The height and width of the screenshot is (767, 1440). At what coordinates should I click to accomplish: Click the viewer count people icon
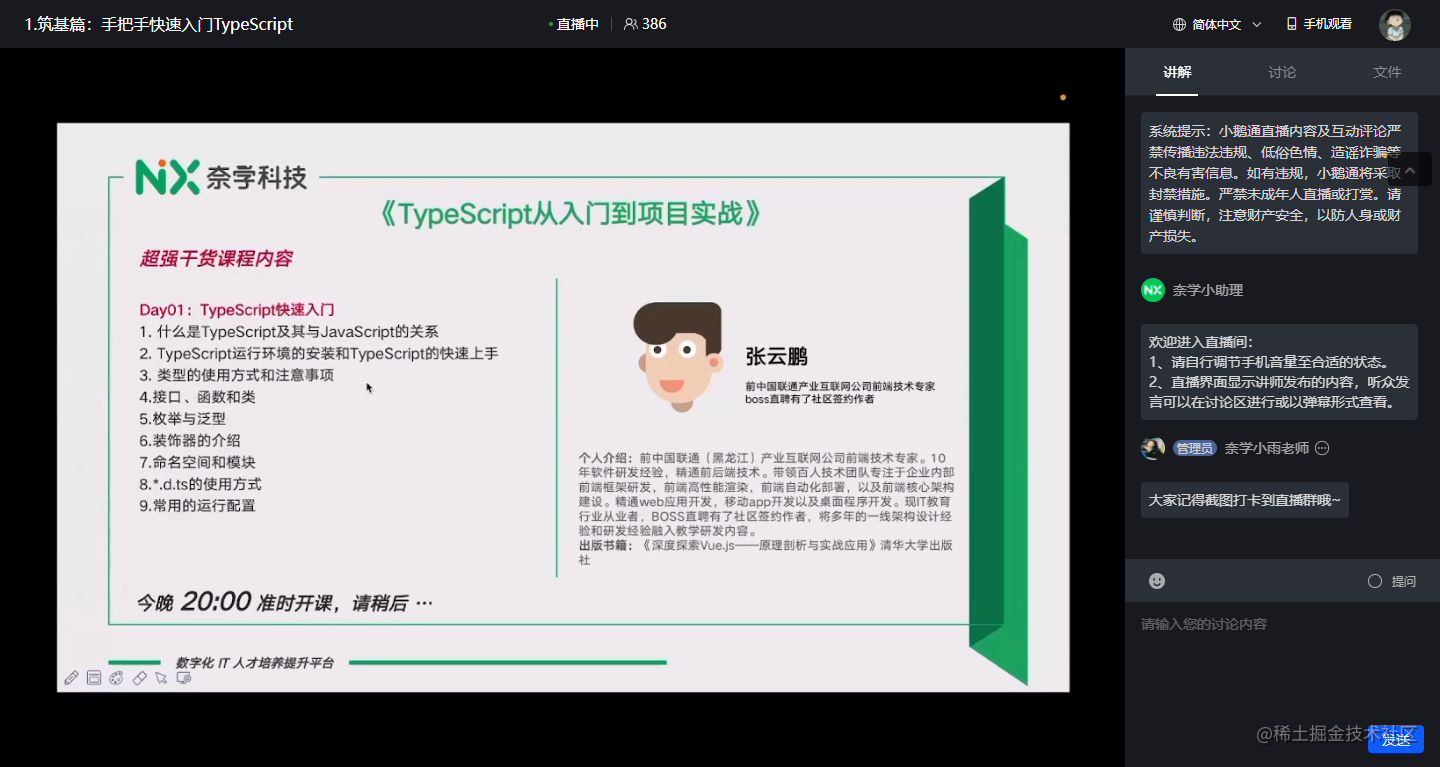(x=630, y=24)
